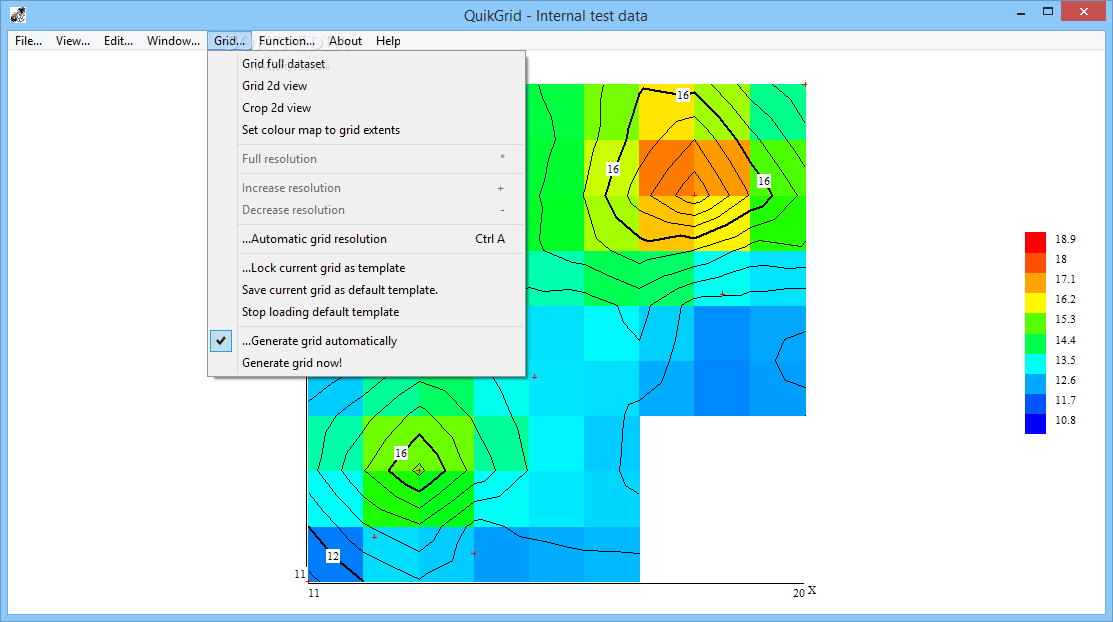This screenshot has height=622, width=1113.
Task: Uncheck the Generate grid automatically checkmark
Action: (221, 342)
